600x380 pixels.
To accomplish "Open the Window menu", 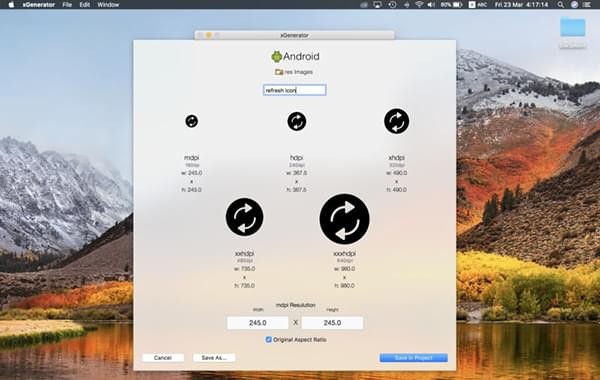I will tap(108, 5).
